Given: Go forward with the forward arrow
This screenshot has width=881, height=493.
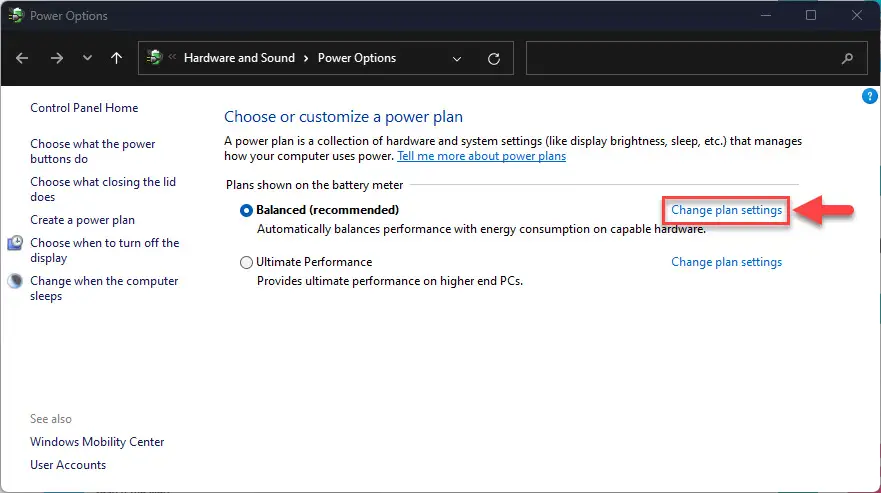Looking at the screenshot, I should pyautogui.click(x=57, y=58).
